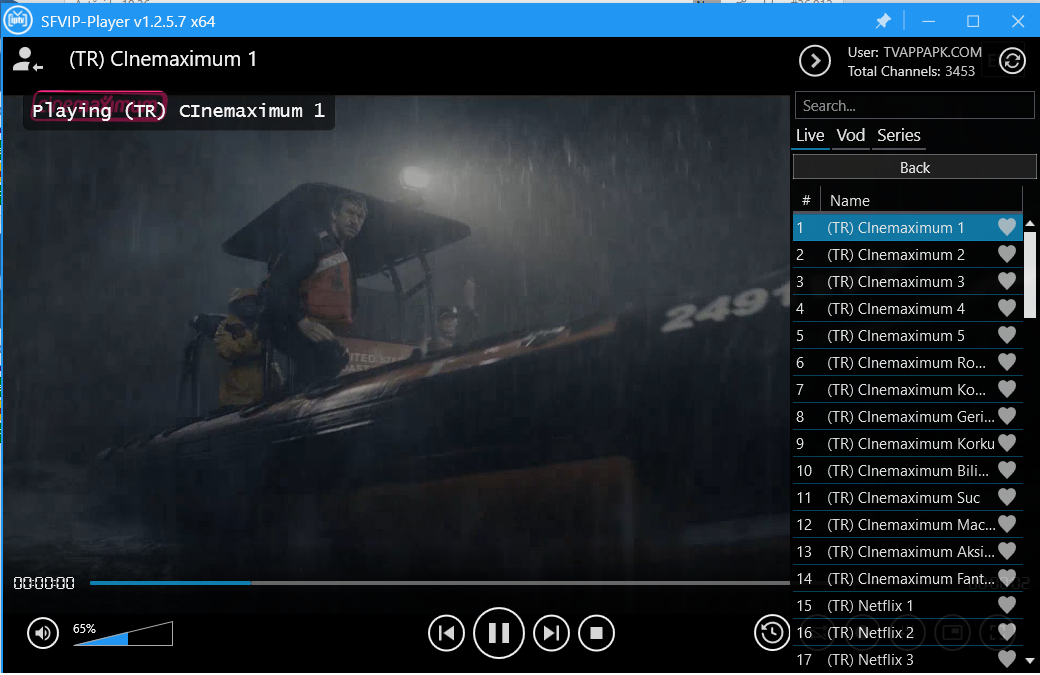Mute audio with the speaker icon
Screen dimensions: 1040x675
[43, 633]
